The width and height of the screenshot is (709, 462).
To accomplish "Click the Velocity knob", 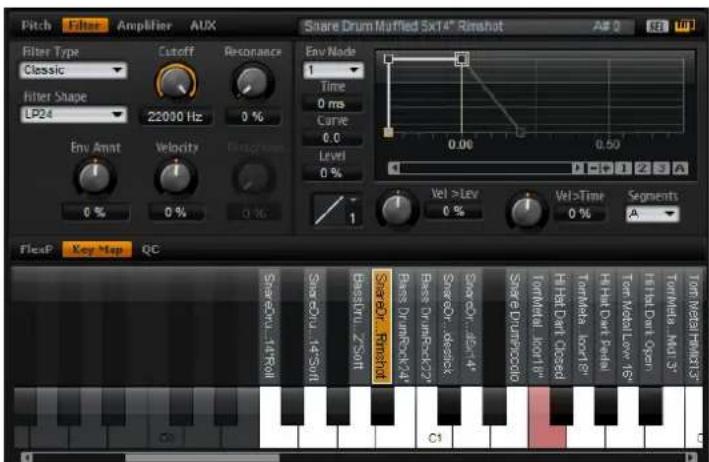I will click(x=175, y=177).
